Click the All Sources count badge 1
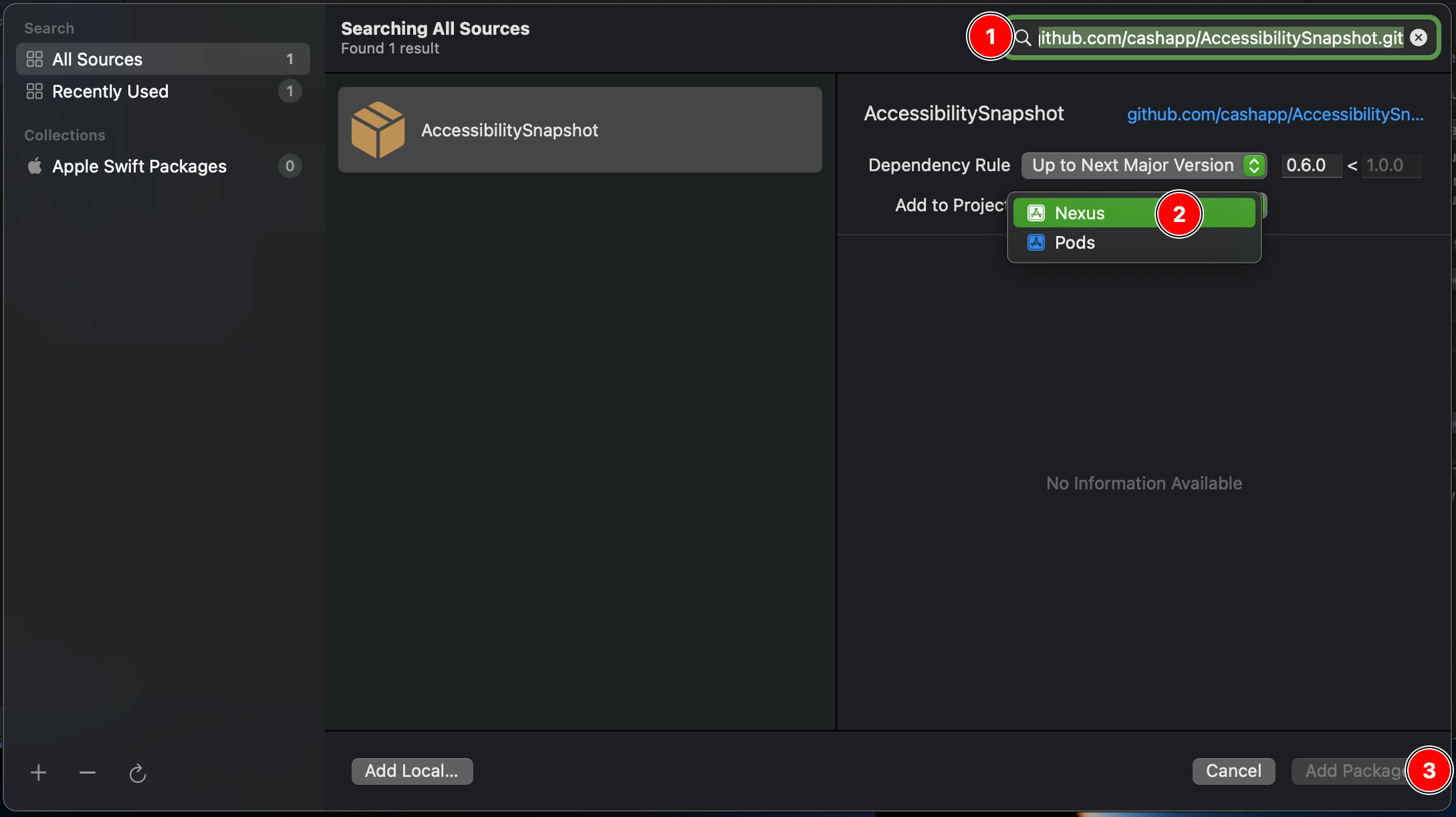1456x817 pixels. pyautogui.click(x=289, y=60)
